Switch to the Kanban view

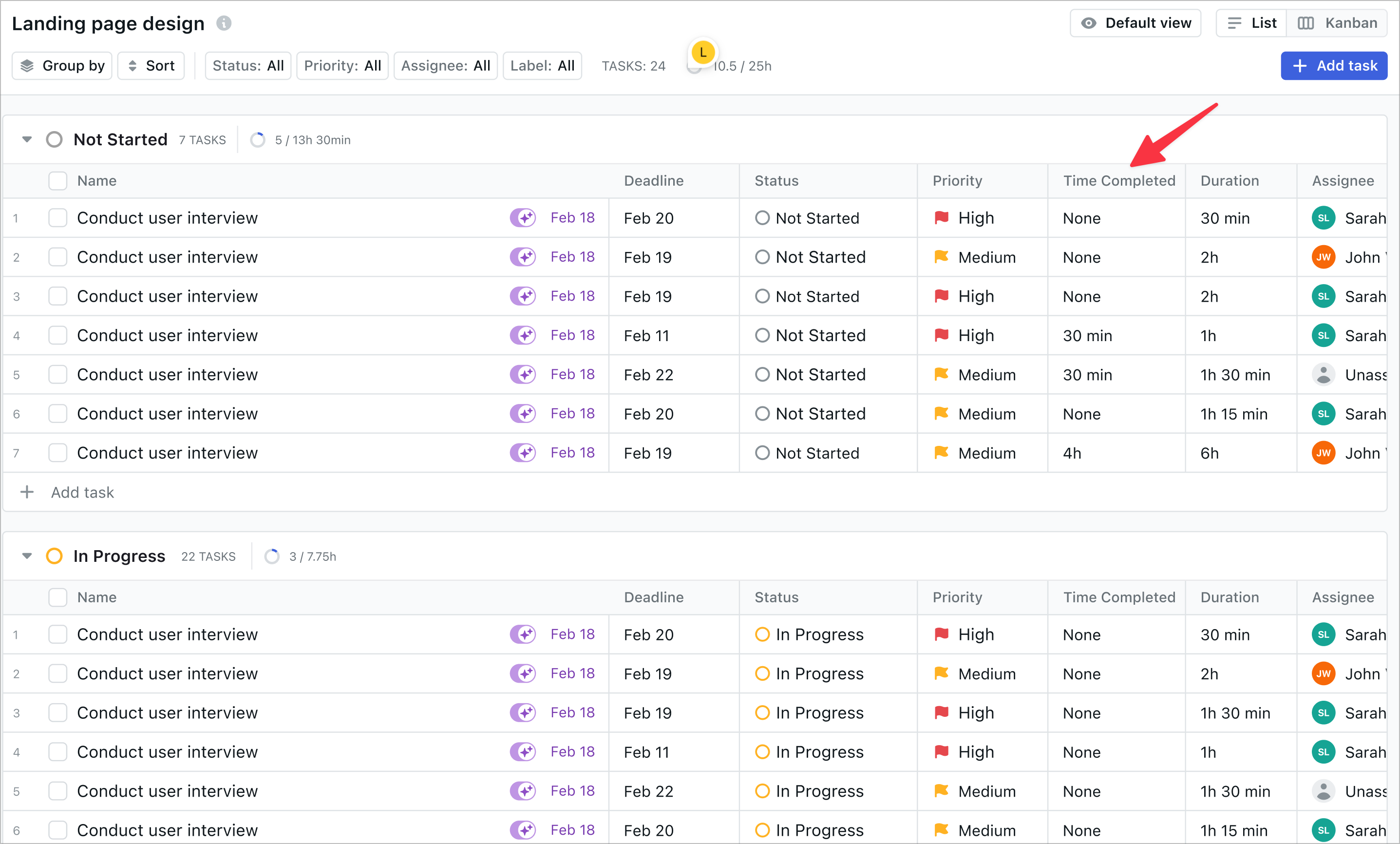pos(1338,23)
